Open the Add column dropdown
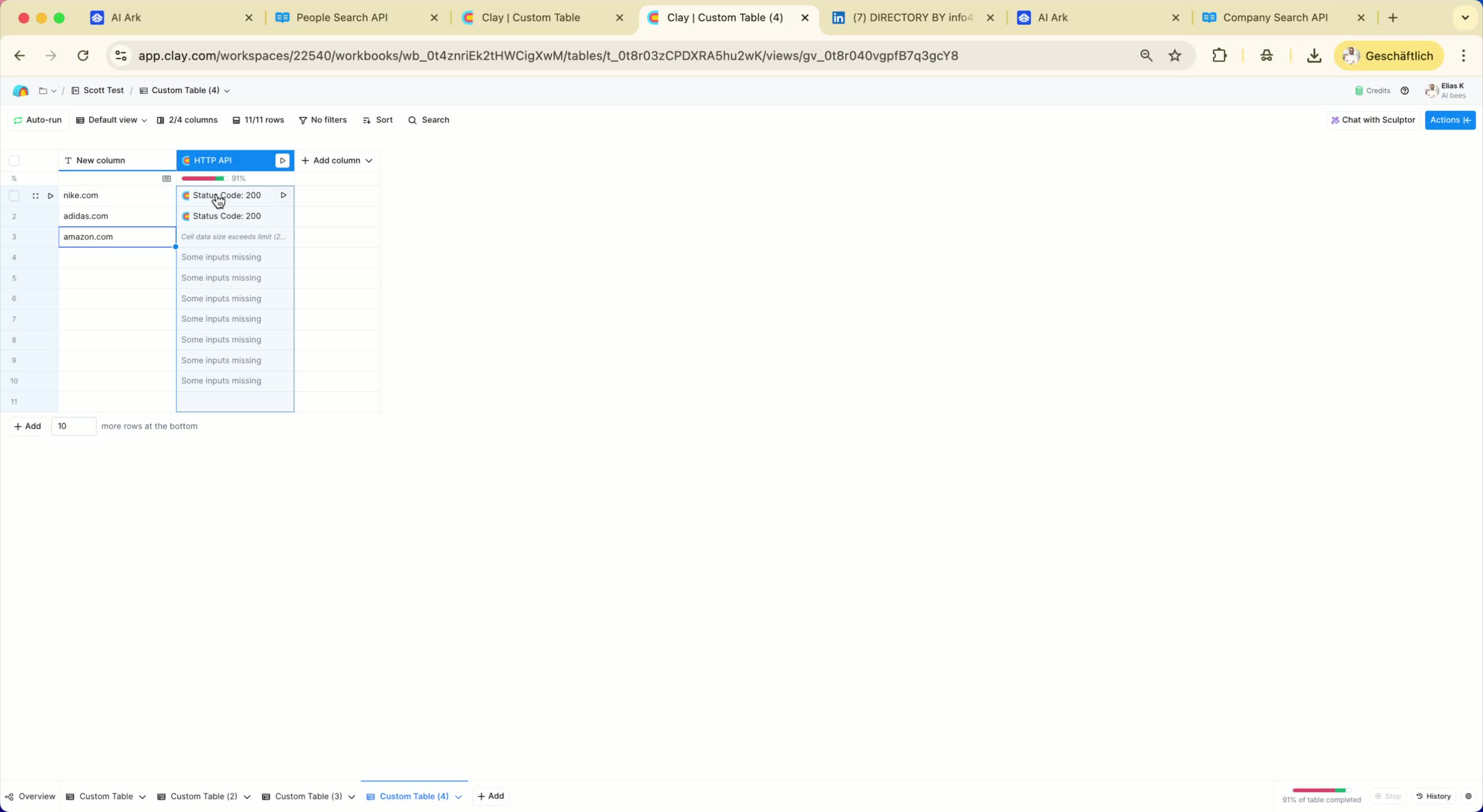The image size is (1483, 812). (x=337, y=161)
